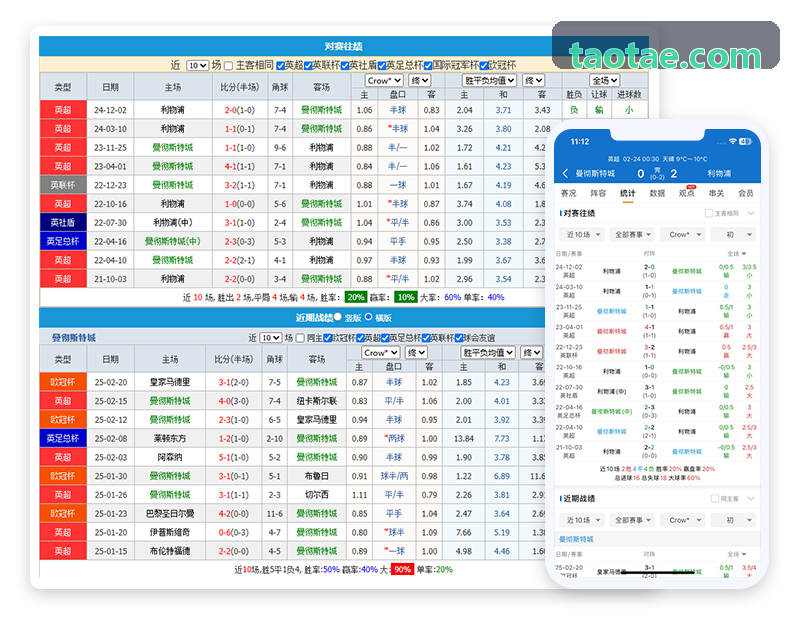Image resolution: width=800 pixels, height=625 pixels.
Task: Click the grey 英联杯 tag for 22-12-23
Action: coord(63,185)
